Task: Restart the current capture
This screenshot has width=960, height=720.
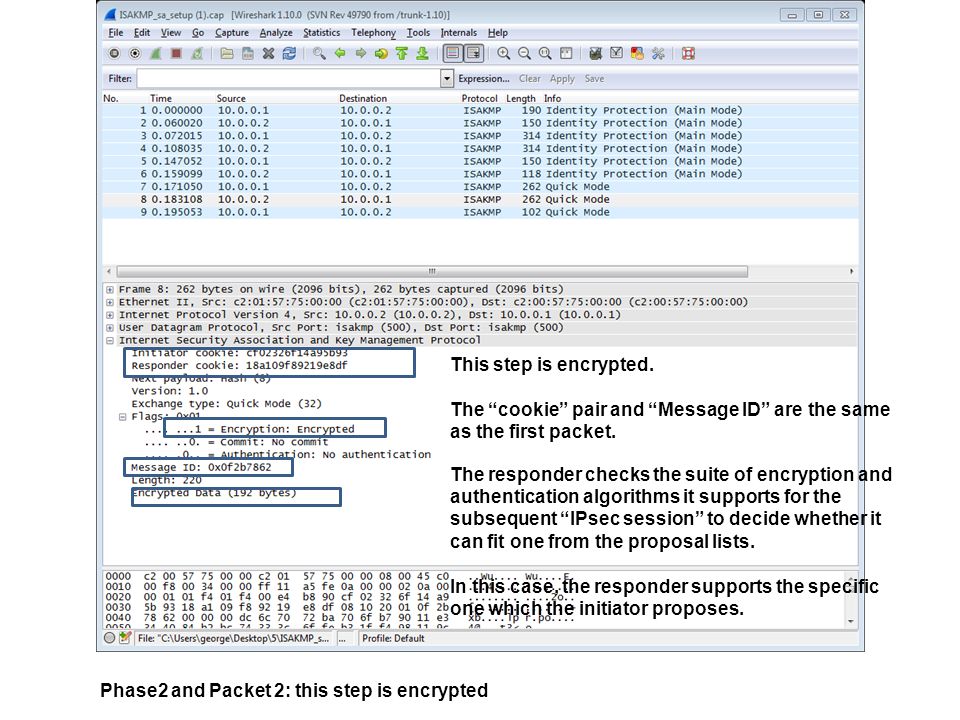Action: pyautogui.click(x=197, y=54)
